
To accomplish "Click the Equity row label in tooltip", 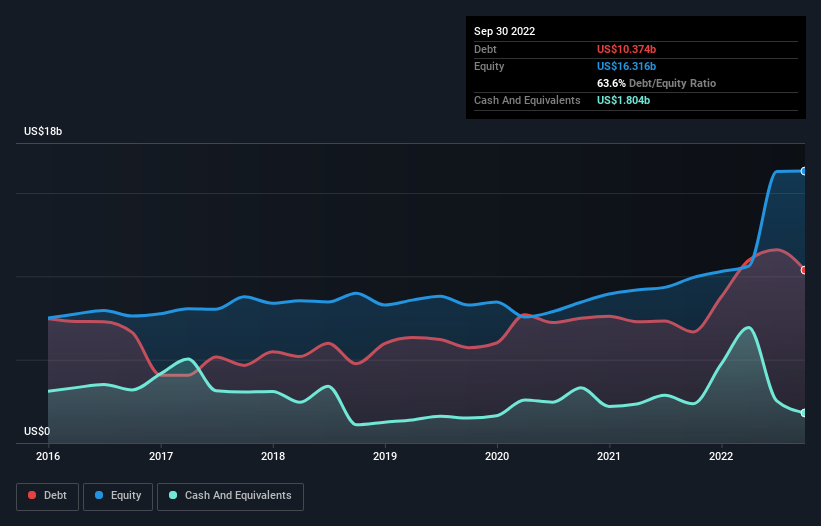I will click(489, 66).
